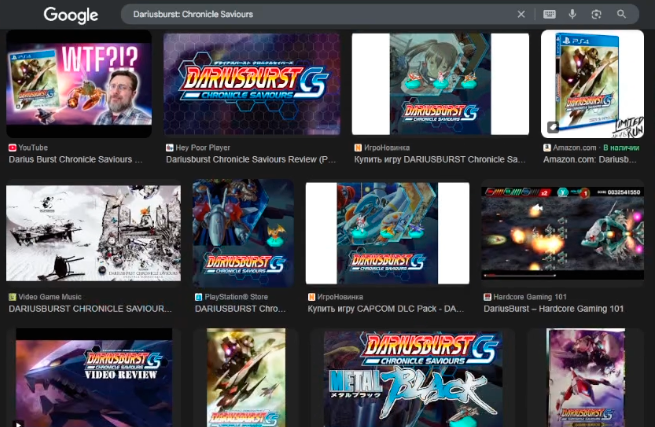Click Video Game Music source favicon

pos(12,297)
